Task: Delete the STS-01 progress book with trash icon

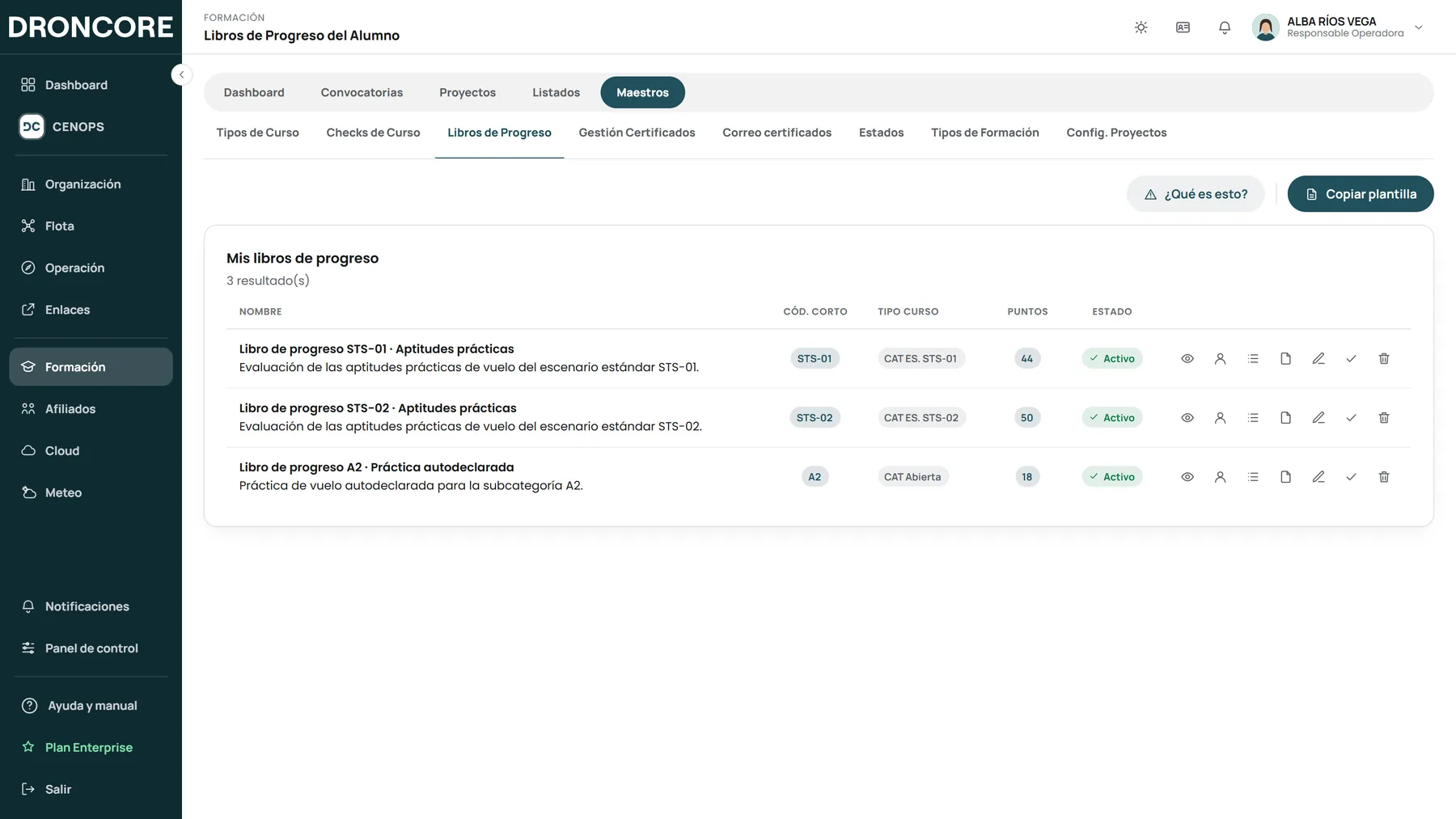Action: pos(1384,358)
